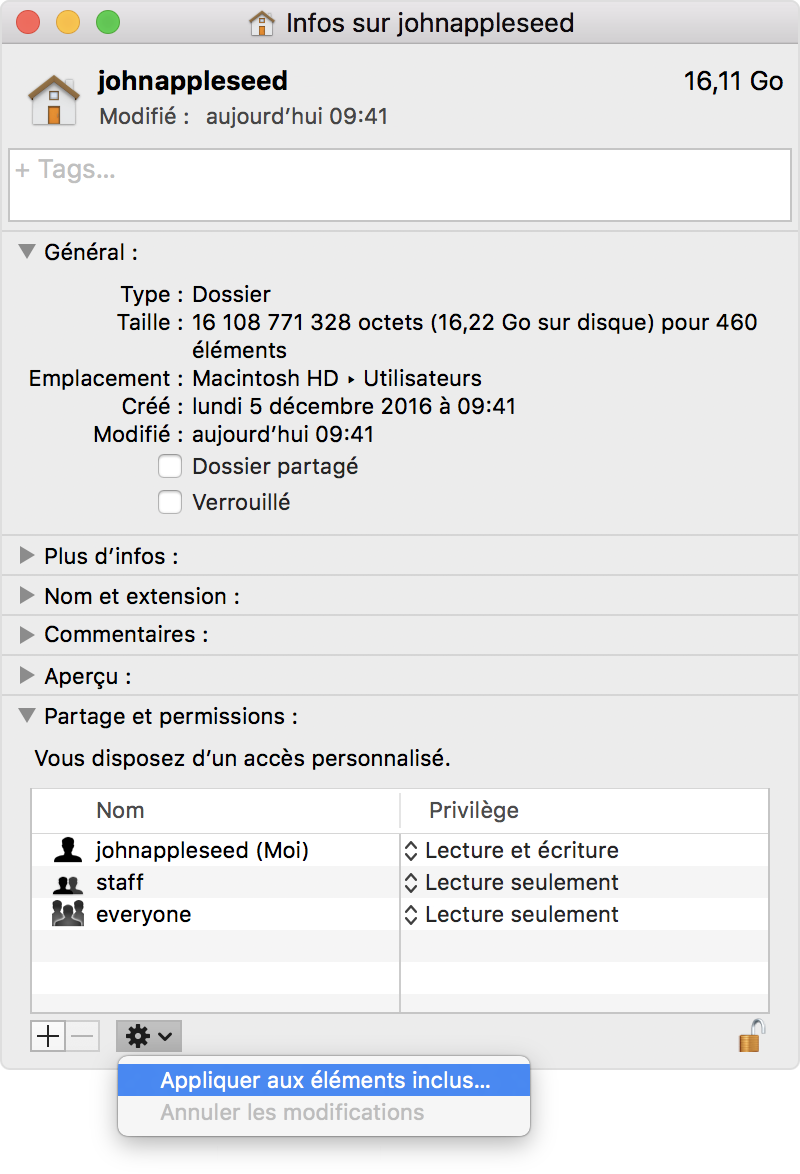
Task: Choose Appliquer aux éléments inclus menu item
Action: coord(325,1081)
